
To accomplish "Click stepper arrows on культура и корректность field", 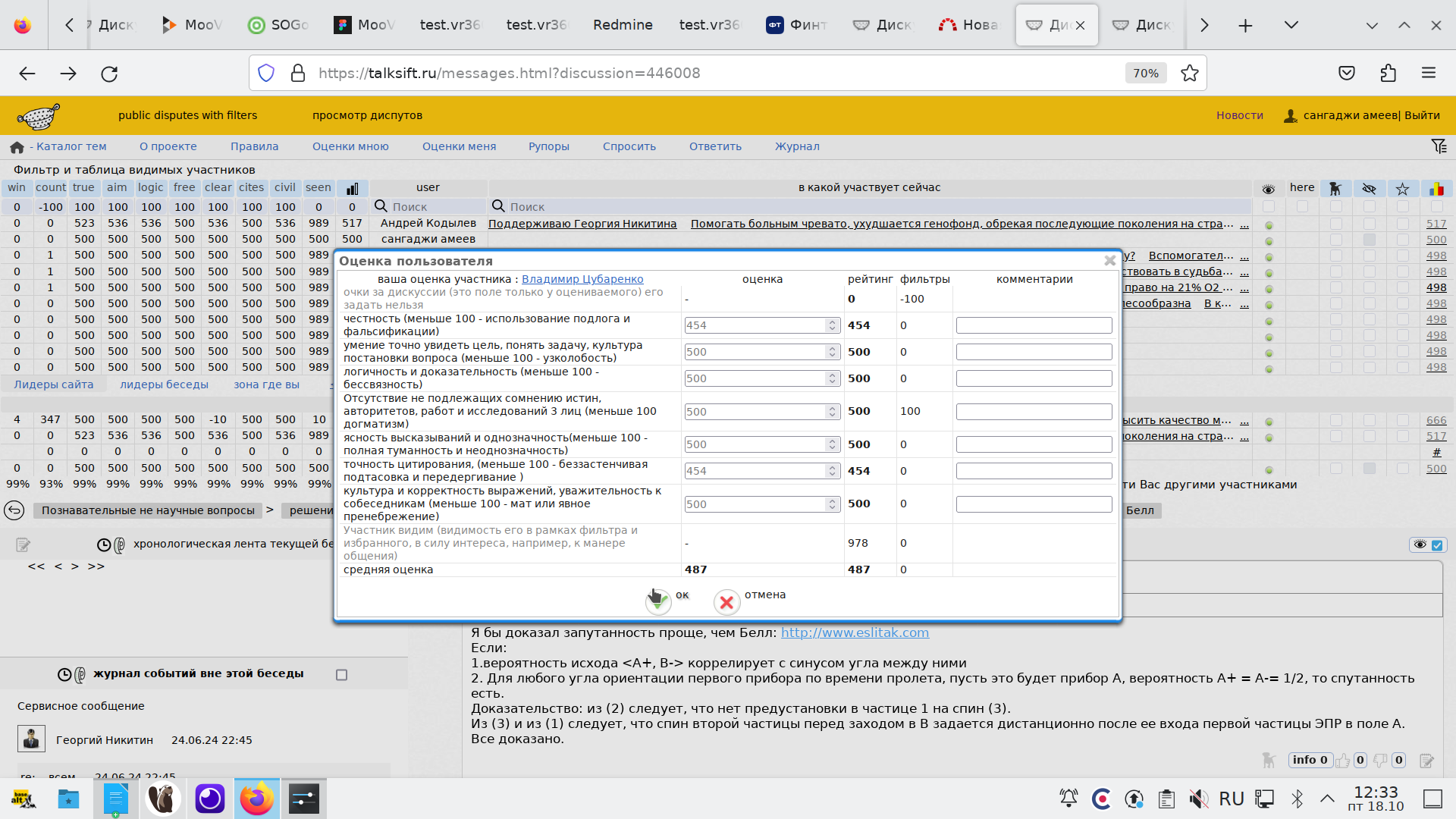I will pos(832,504).
